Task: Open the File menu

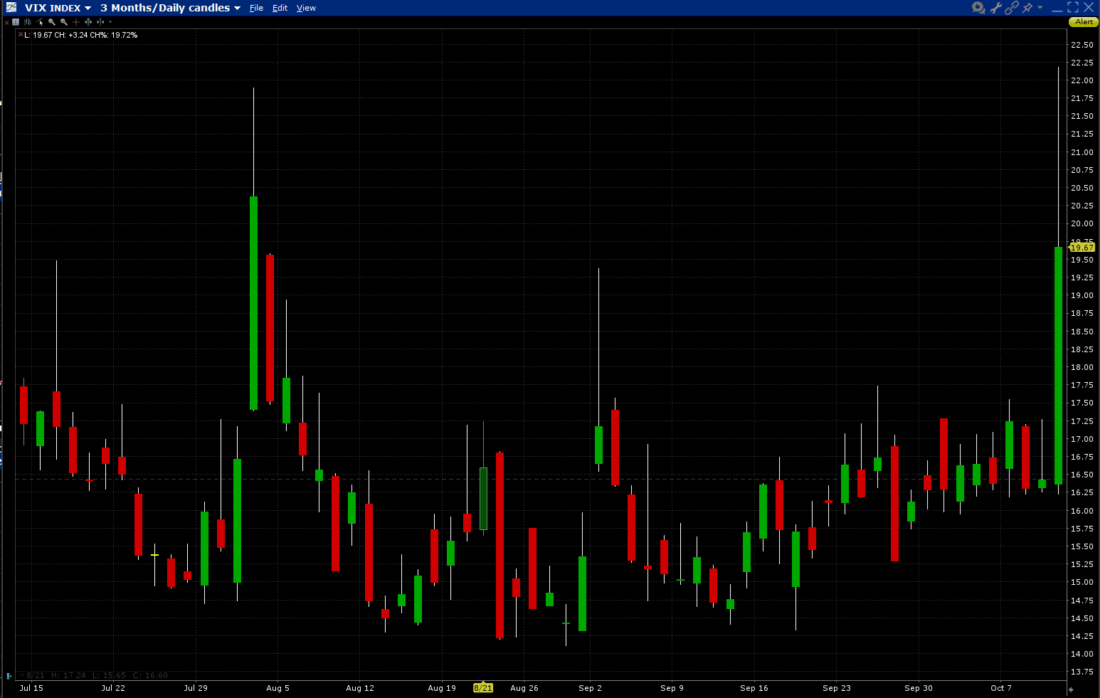Action: pyautogui.click(x=256, y=8)
